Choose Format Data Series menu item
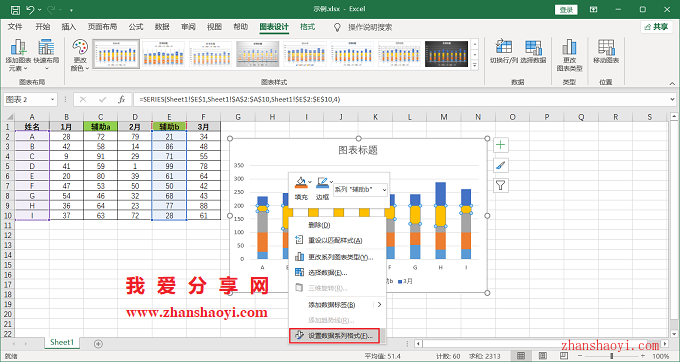The image size is (680, 362). 334,336
